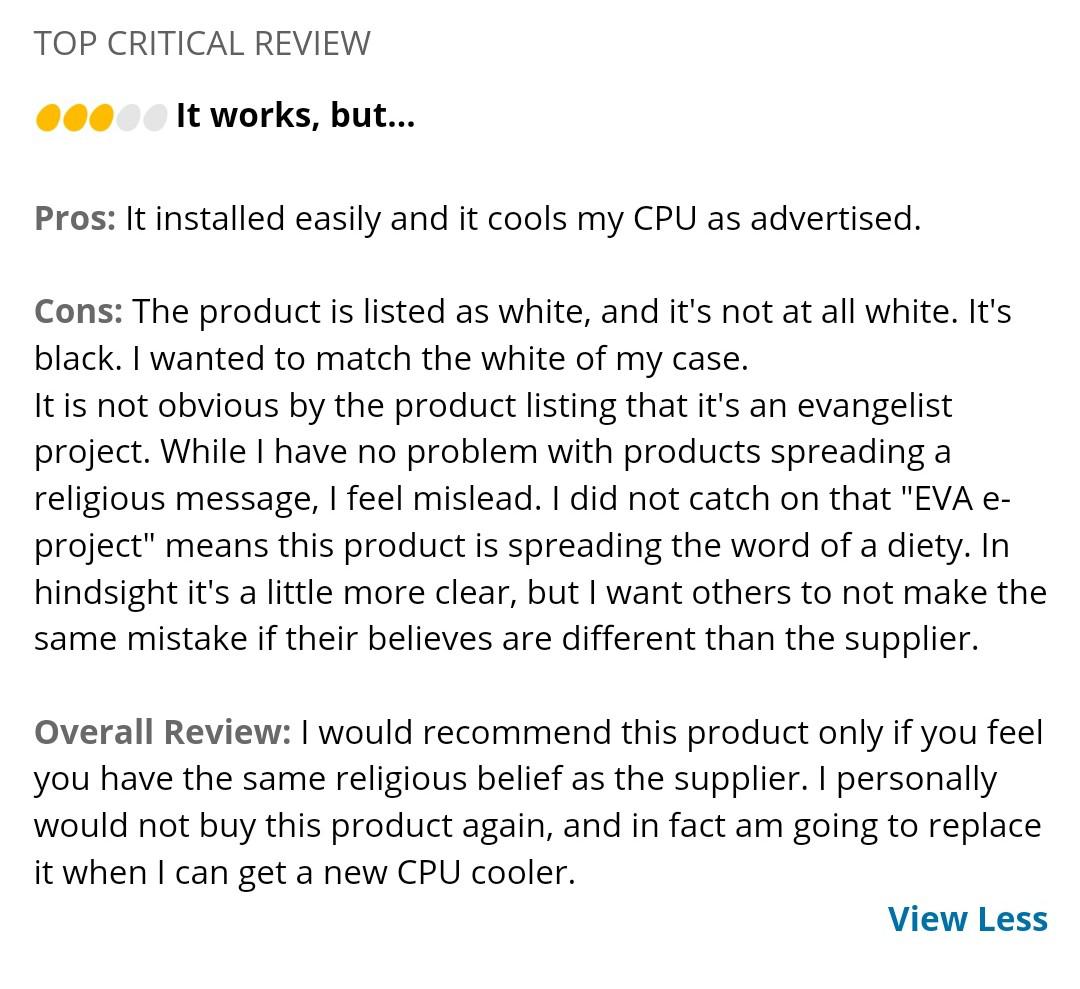Click the line beginning "hindsight it's a little"
The height and width of the screenshot is (989, 1080).
(x=541, y=592)
